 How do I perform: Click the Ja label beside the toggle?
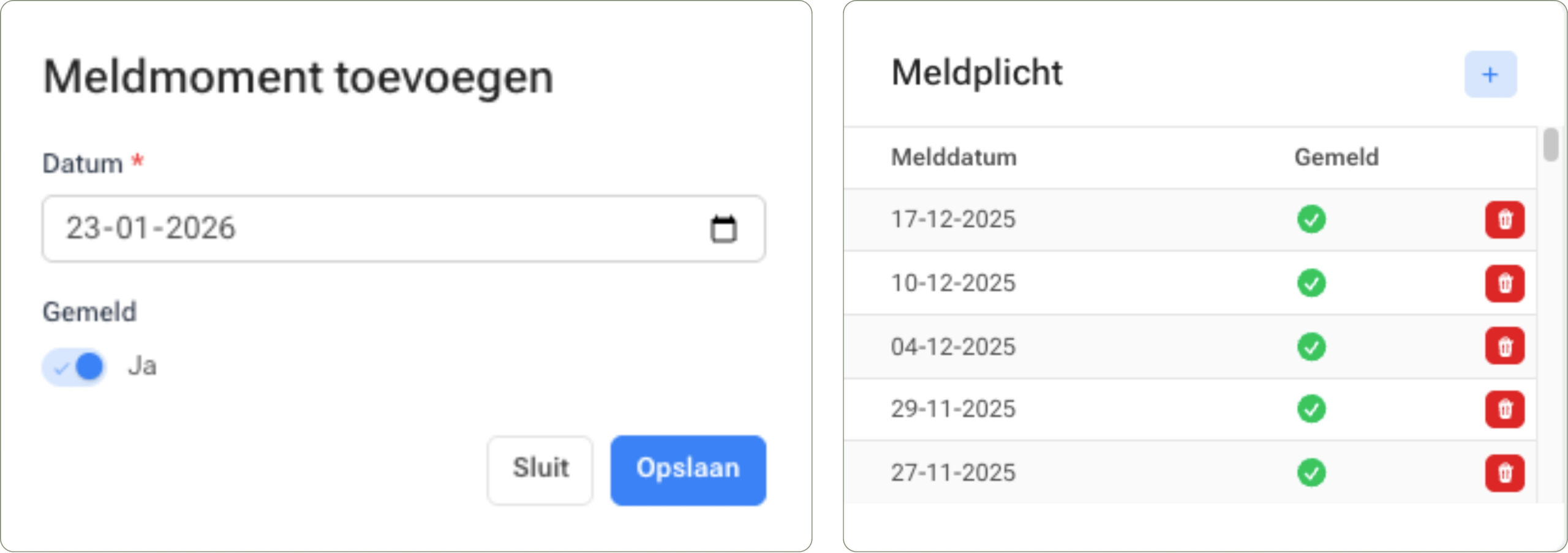point(143,366)
